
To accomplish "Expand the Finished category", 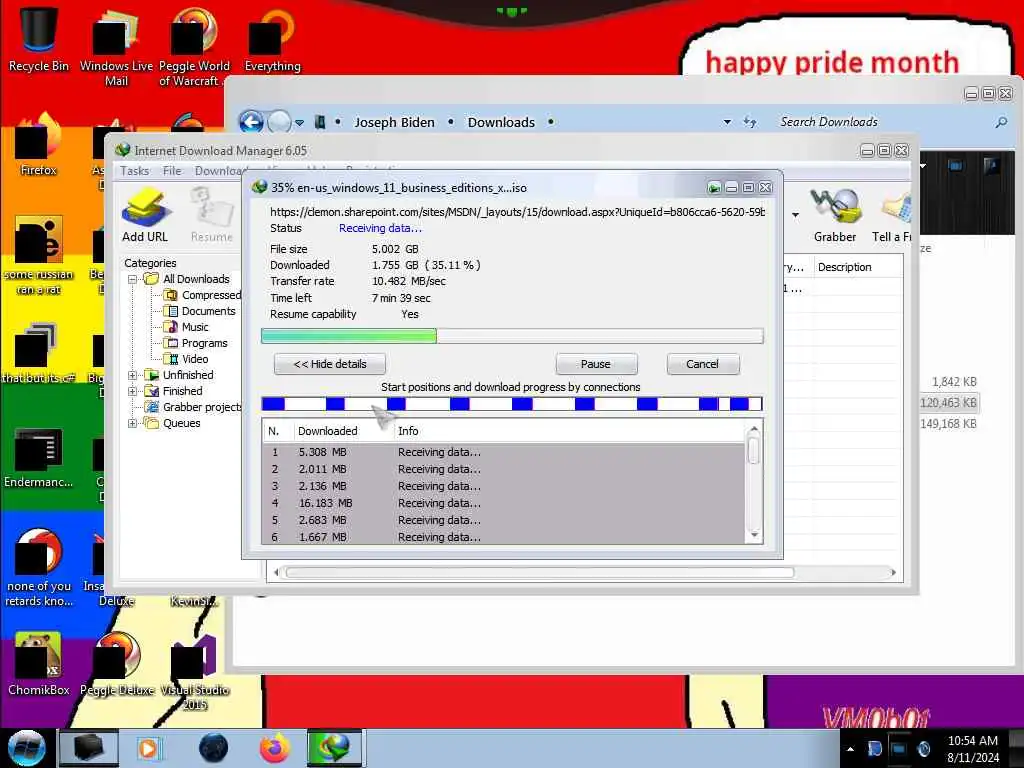I will pos(133,391).
